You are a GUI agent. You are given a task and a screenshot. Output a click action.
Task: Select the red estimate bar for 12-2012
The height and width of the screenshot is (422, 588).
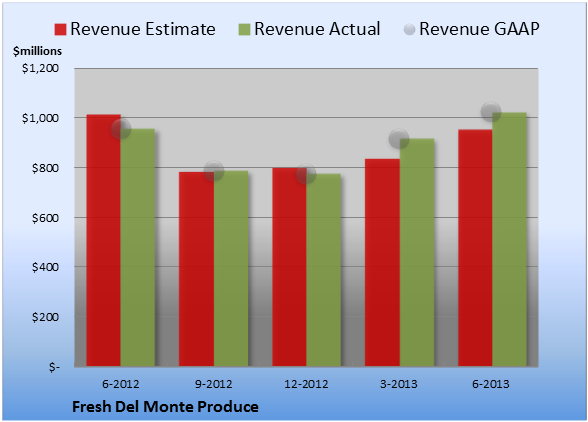click(x=290, y=267)
